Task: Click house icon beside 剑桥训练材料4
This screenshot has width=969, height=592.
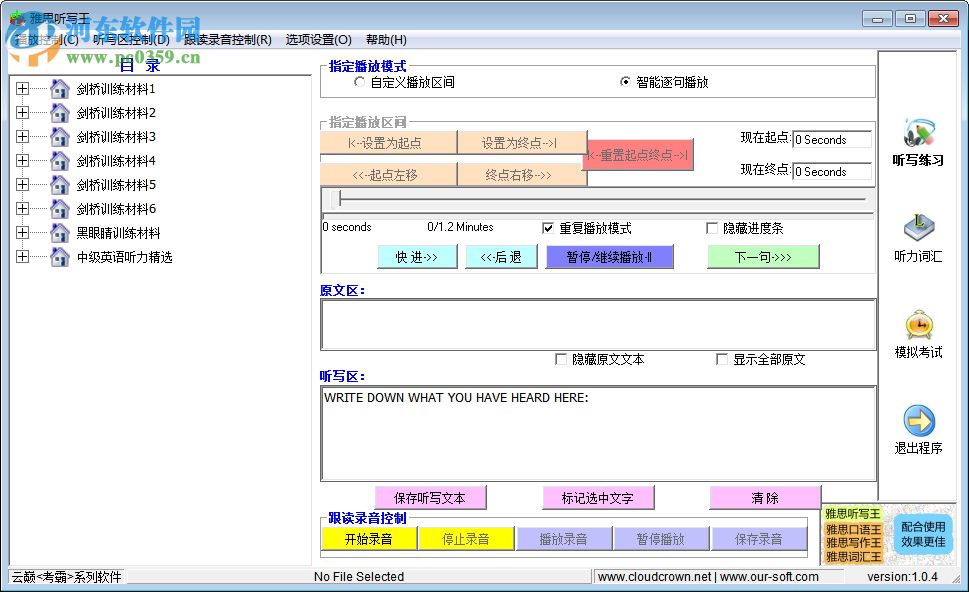Action: click(x=60, y=161)
